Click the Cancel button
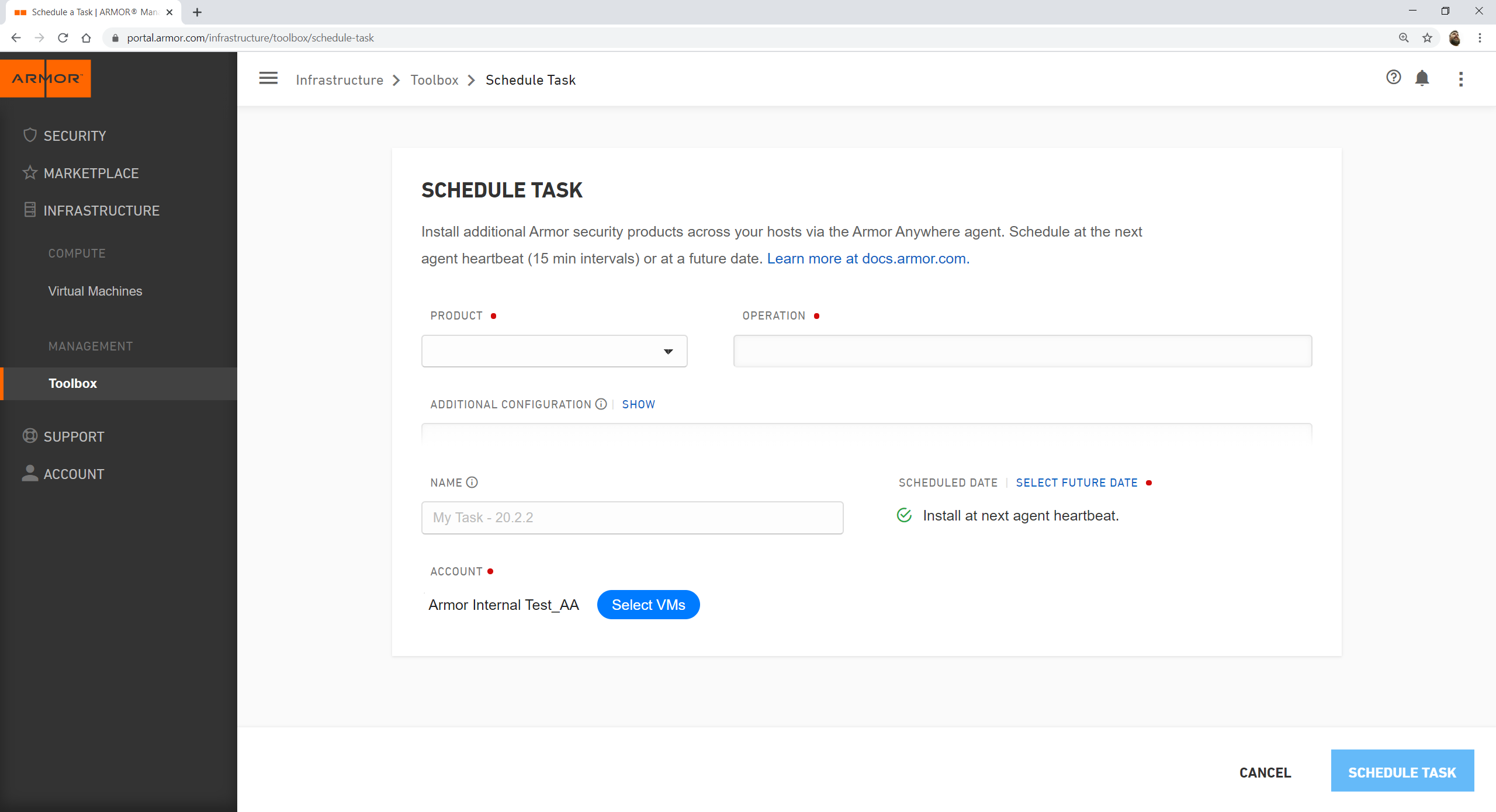The width and height of the screenshot is (1496, 812). pyautogui.click(x=1265, y=772)
